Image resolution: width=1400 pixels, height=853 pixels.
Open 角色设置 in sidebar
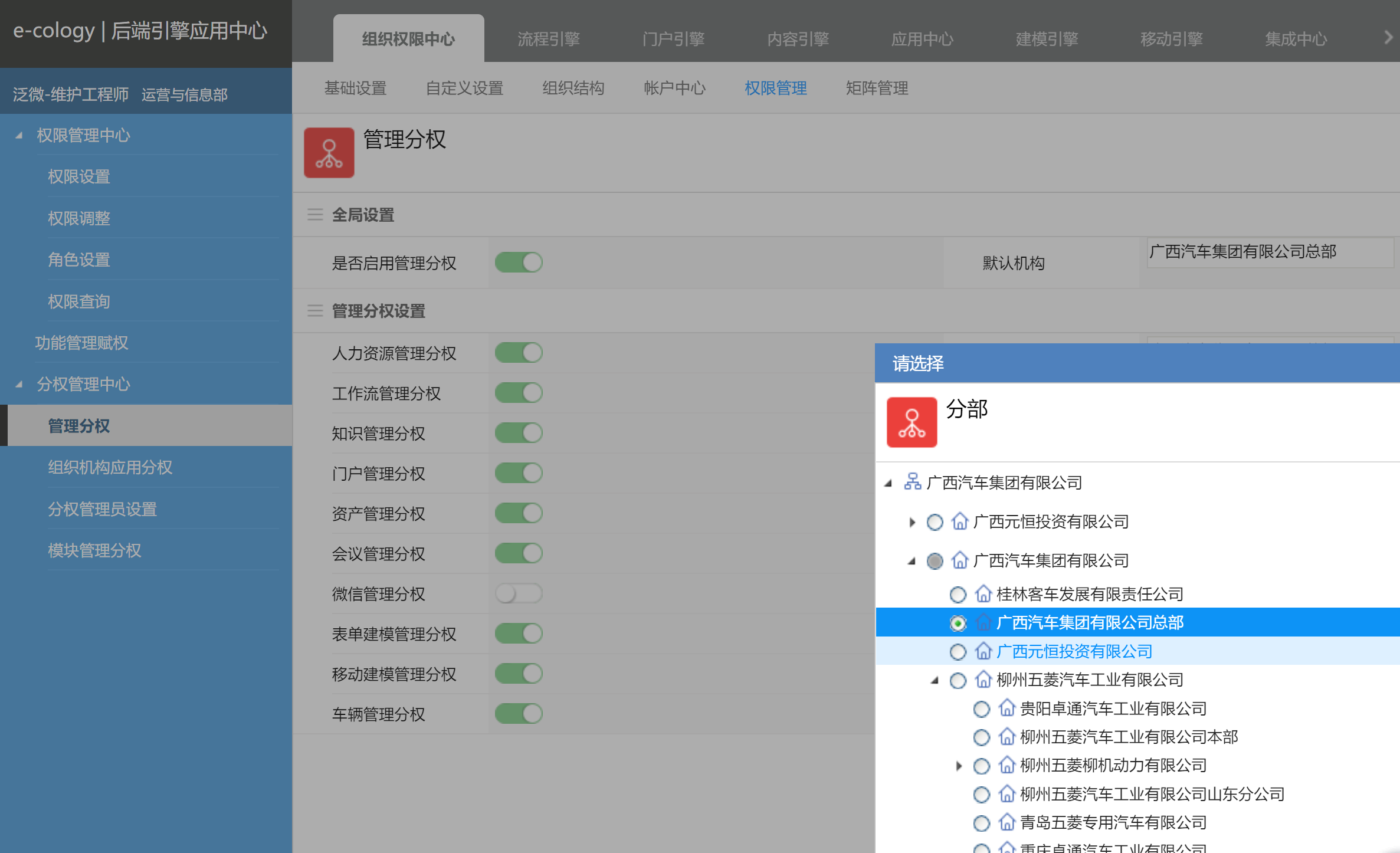point(79,260)
